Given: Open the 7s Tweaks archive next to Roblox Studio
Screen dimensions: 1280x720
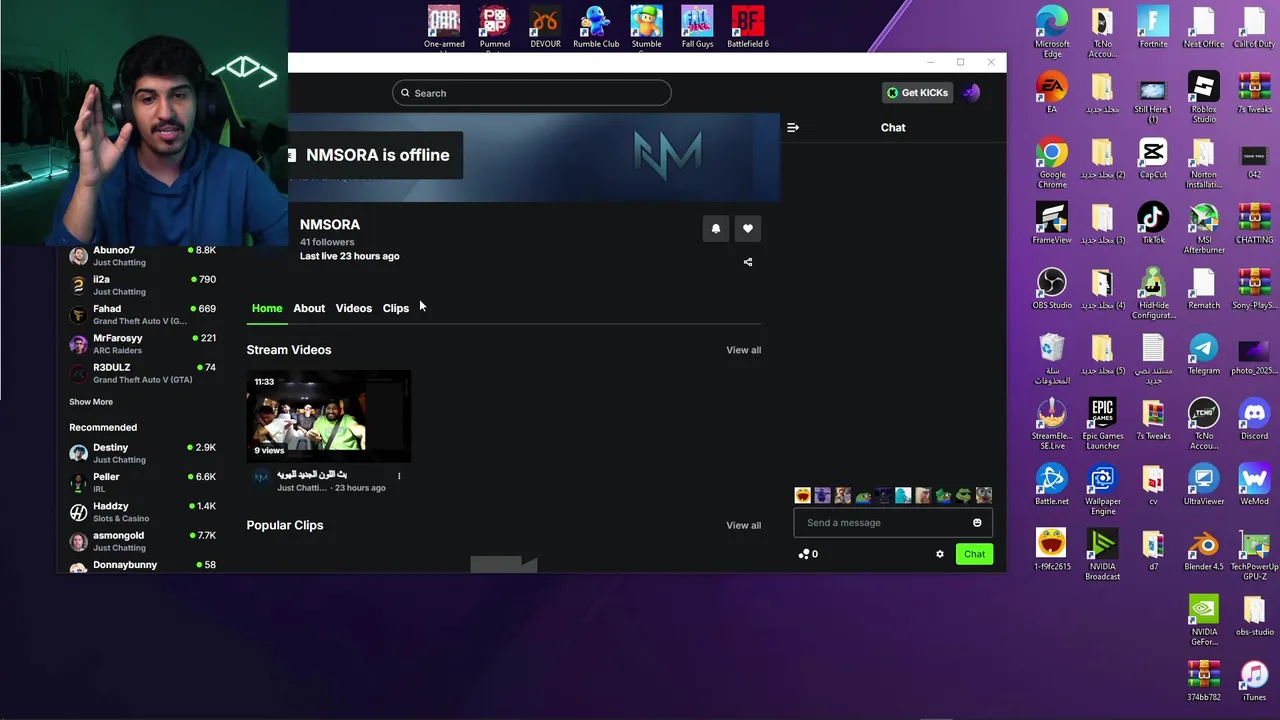Looking at the screenshot, I should pyautogui.click(x=1254, y=93).
